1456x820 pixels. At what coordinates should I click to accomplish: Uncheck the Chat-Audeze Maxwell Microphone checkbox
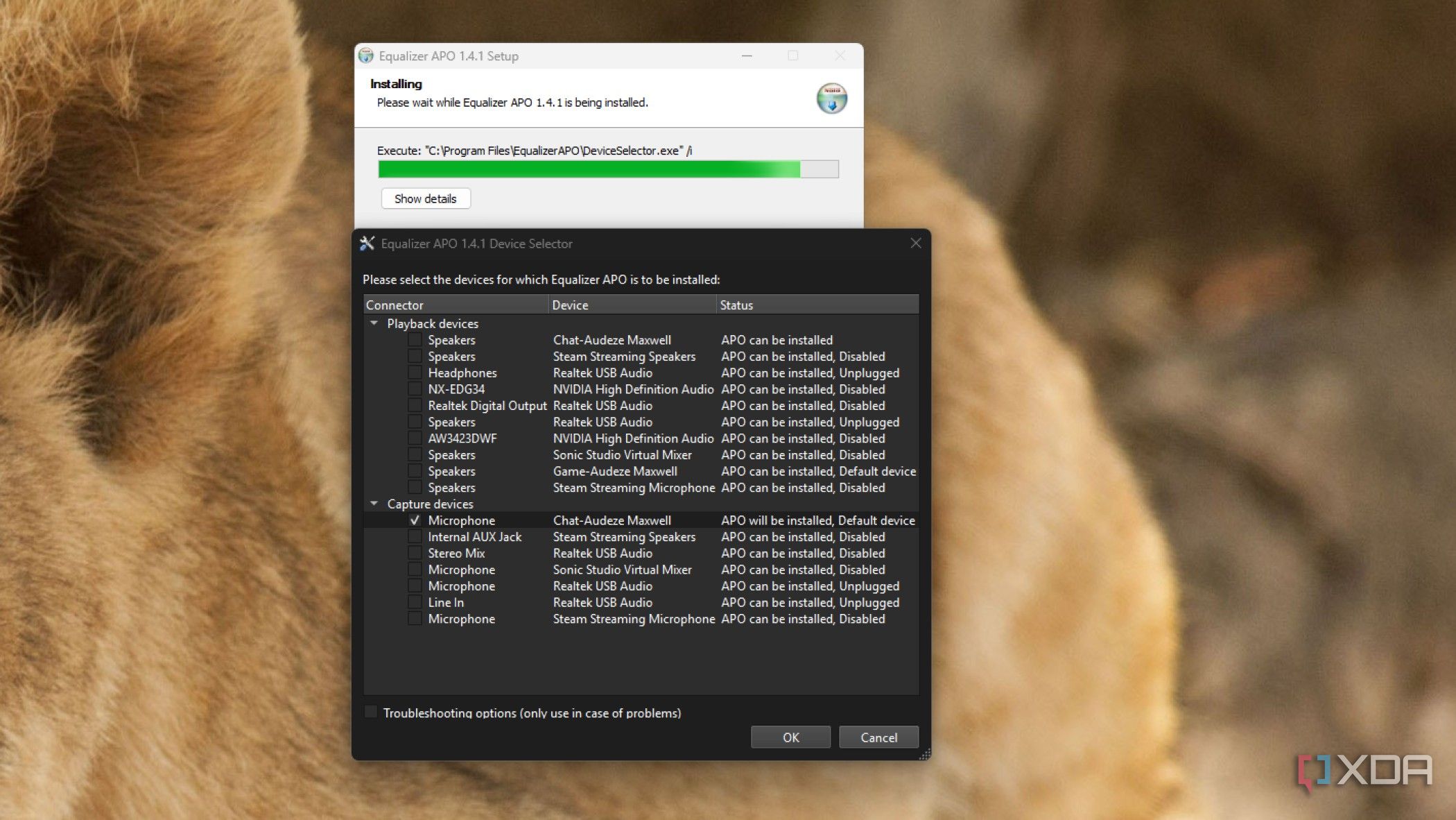pyautogui.click(x=415, y=520)
